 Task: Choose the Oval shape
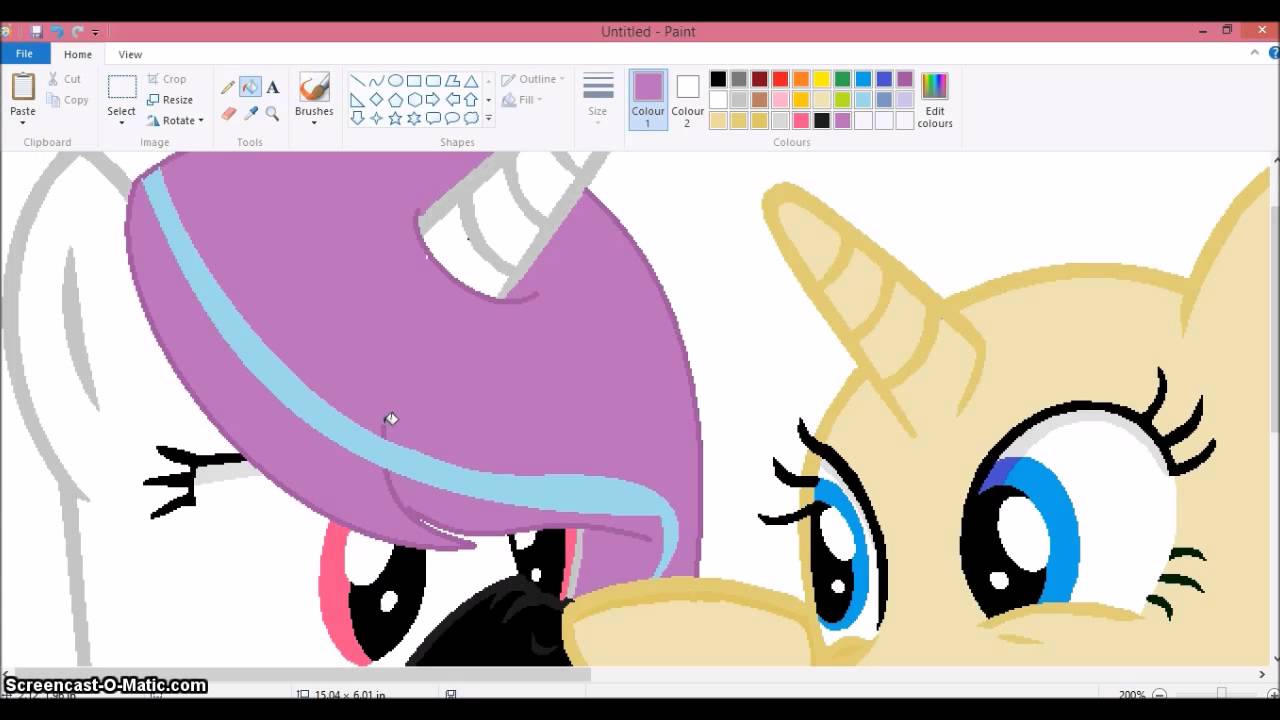(x=395, y=81)
